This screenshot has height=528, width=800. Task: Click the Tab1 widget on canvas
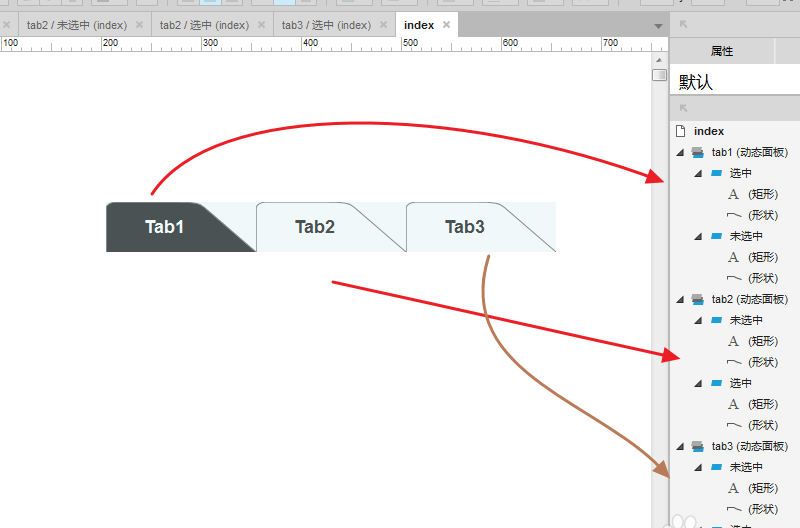coord(165,227)
